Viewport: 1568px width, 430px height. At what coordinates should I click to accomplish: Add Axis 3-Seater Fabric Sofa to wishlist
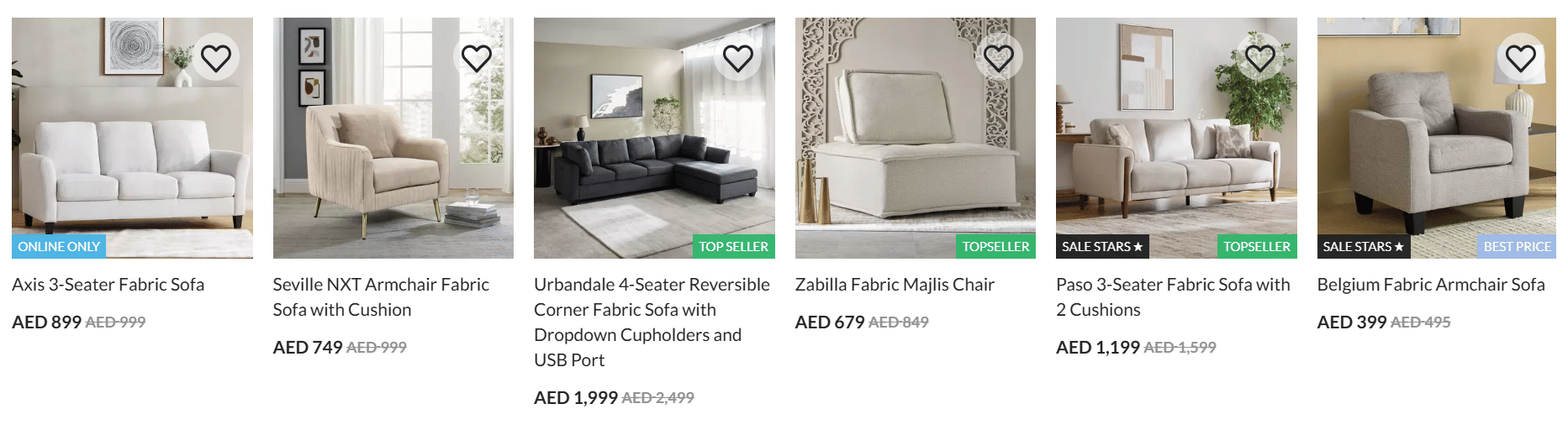[x=216, y=58]
